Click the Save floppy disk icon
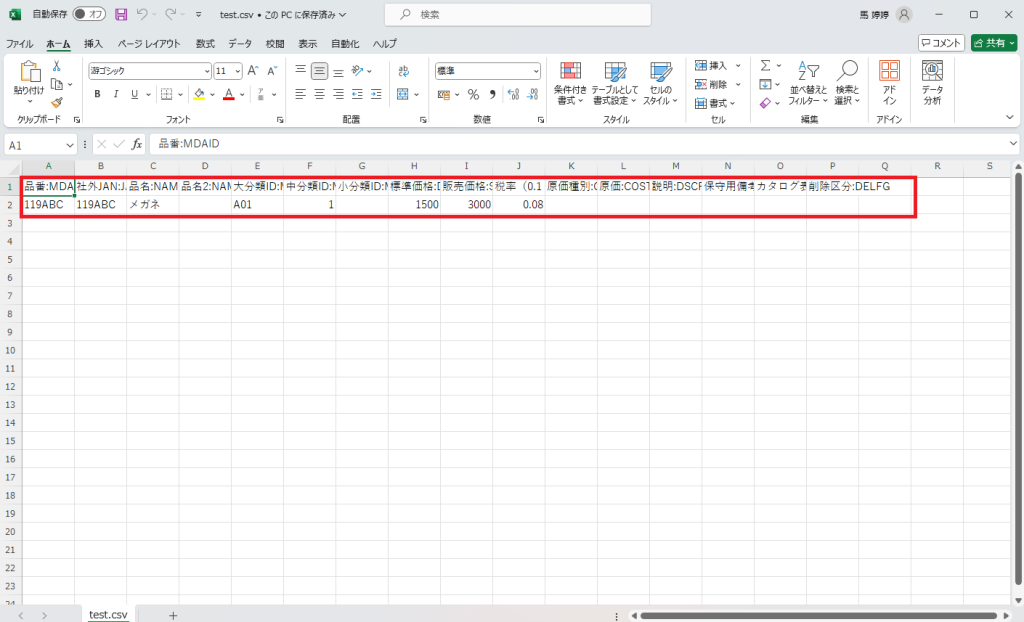The width and height of the screenshot is (1024, 622). pos(121,15)
